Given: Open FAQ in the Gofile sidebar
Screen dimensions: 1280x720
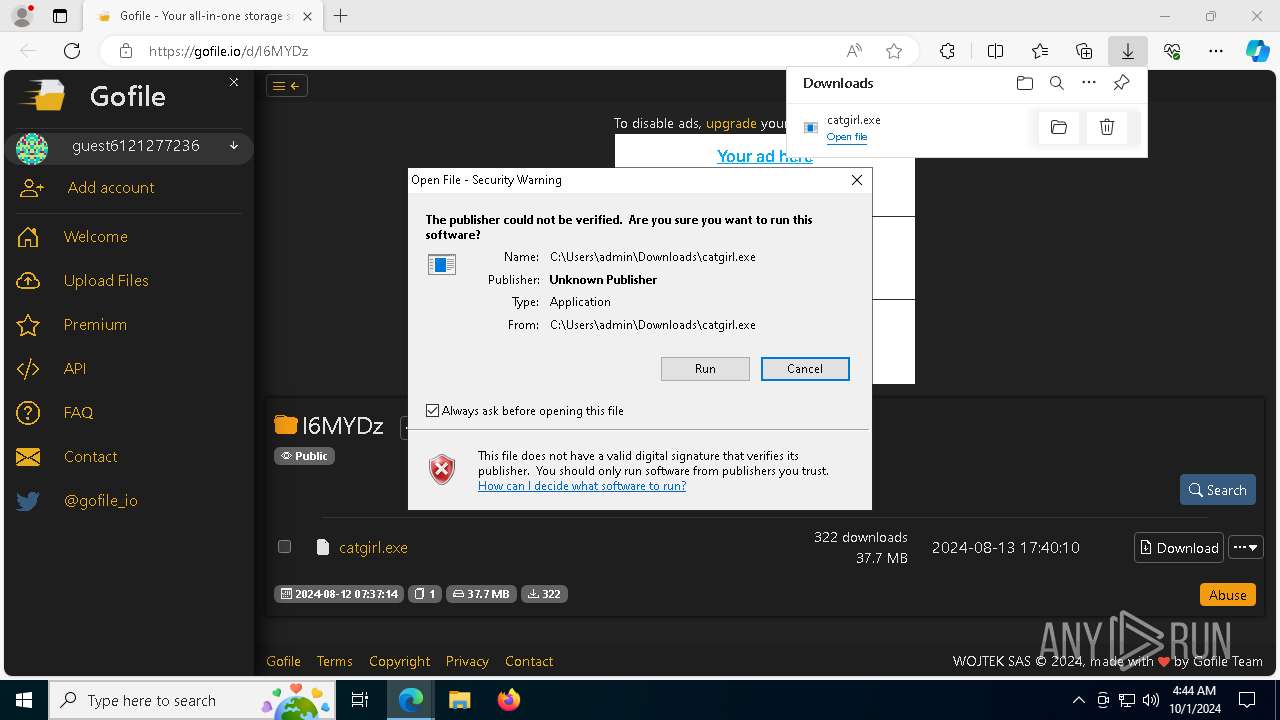Looking at the screenshot, I should pyautogui.click(x=78, y=413).
